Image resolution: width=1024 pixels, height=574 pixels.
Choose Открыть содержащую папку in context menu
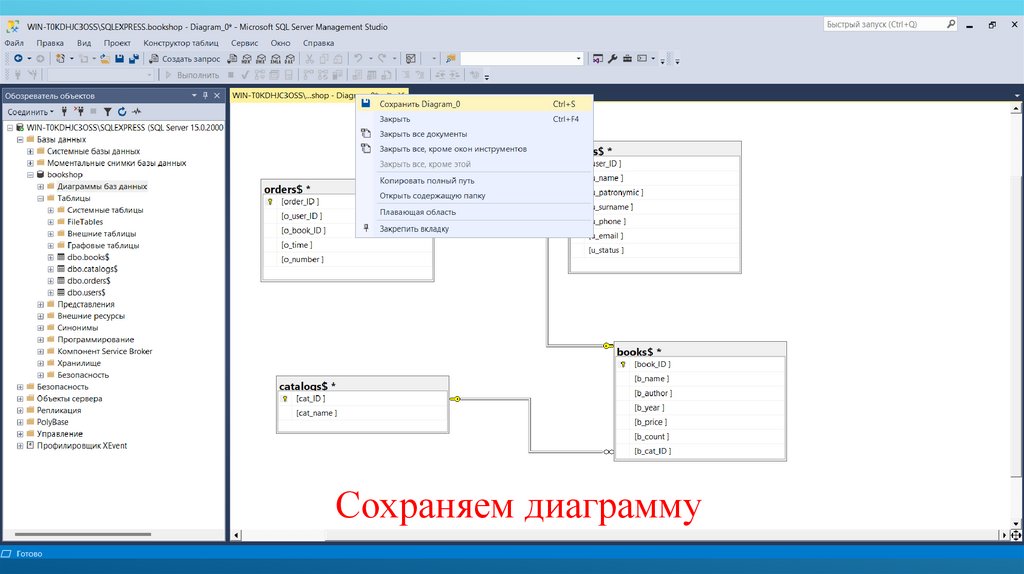[474, 196]
